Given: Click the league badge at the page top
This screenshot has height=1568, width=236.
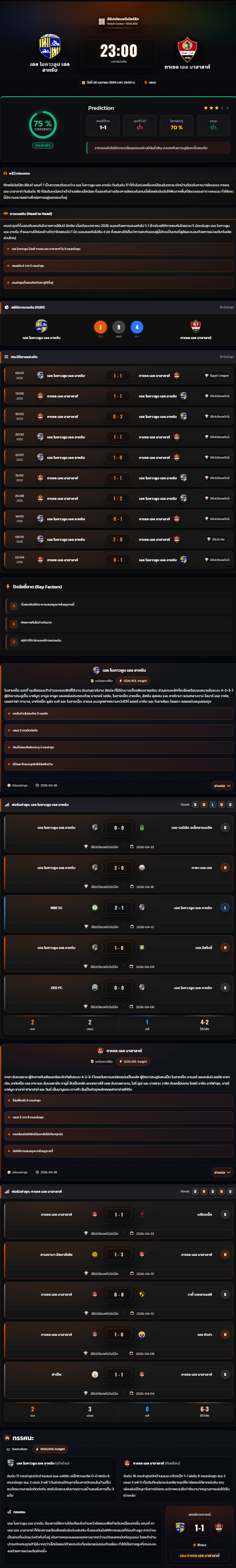Looking at the screenshot, I should [x=118, y=21].
